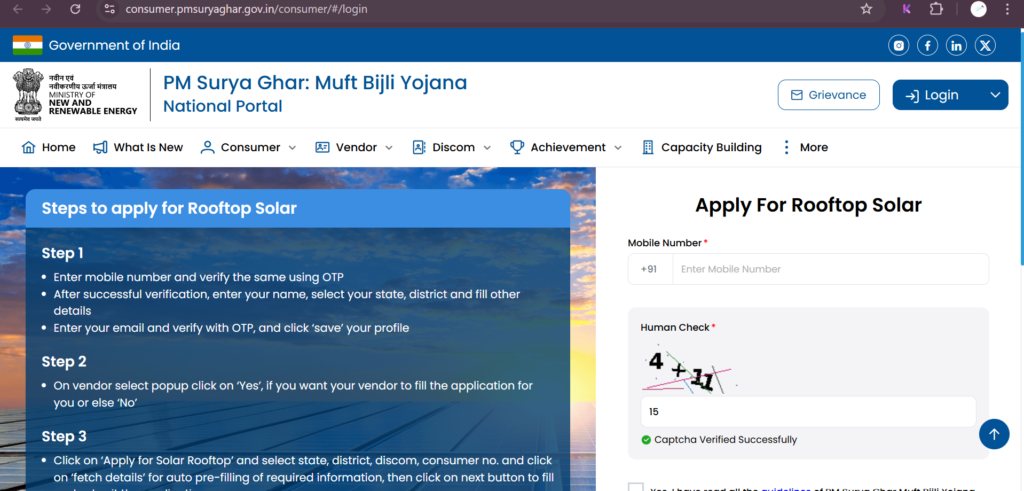
Task: Click 'Steps to apply for Rooftop Solar' header
Action: coord(298,208)
